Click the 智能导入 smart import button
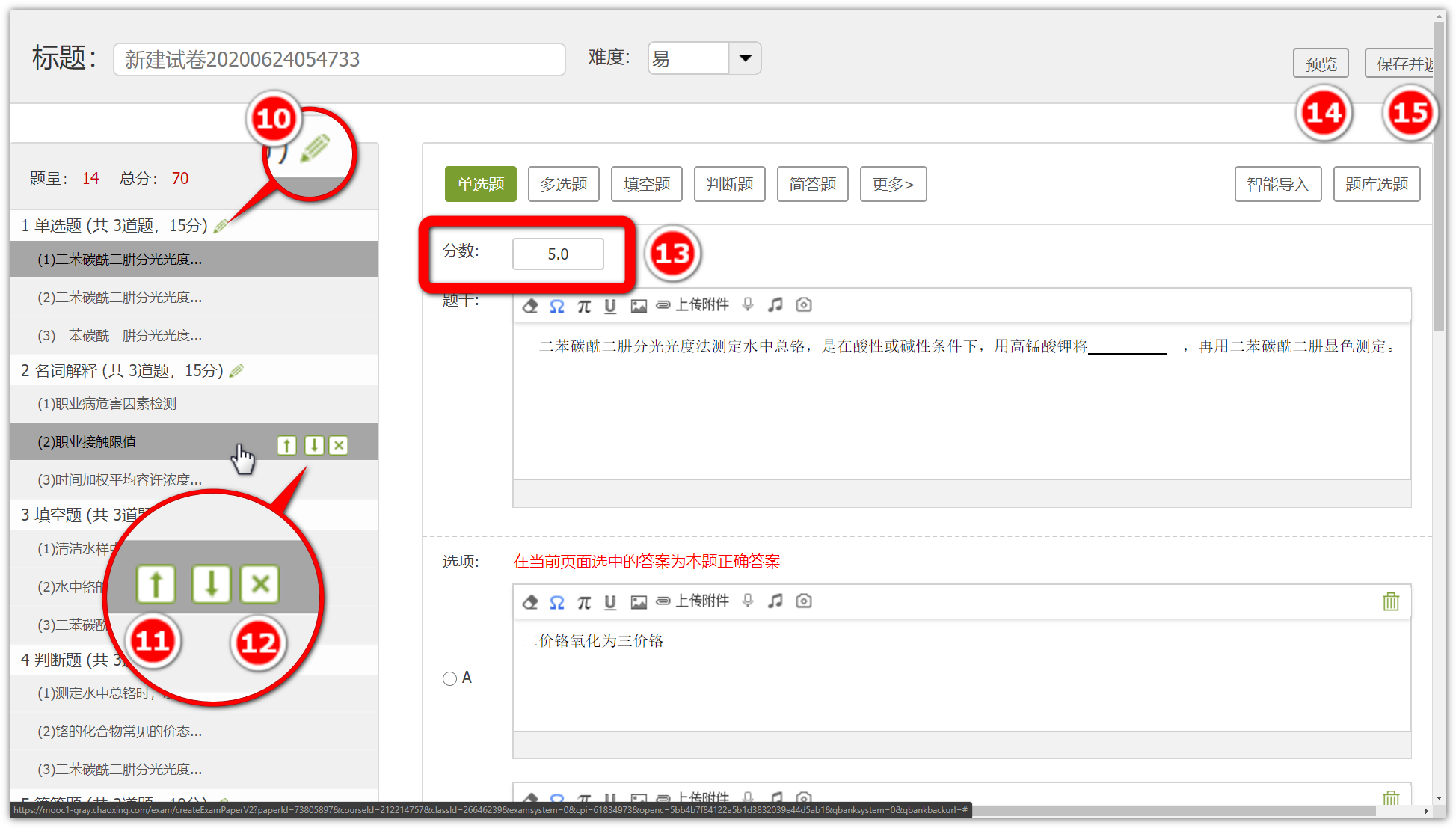1456x828 pixels. [1277, 184]
